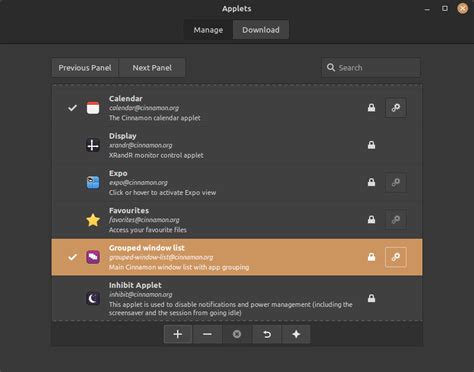The height and width of the screenshot is (372, 474).
Task: Click the inhibit@cinnamon.org identifier
Action: click(141, 295)
